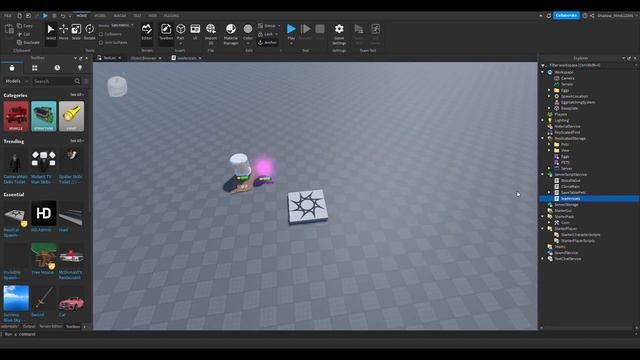Switch to MODEL ribbon tab
Screen dimensions: 640x360
point(100,16)
